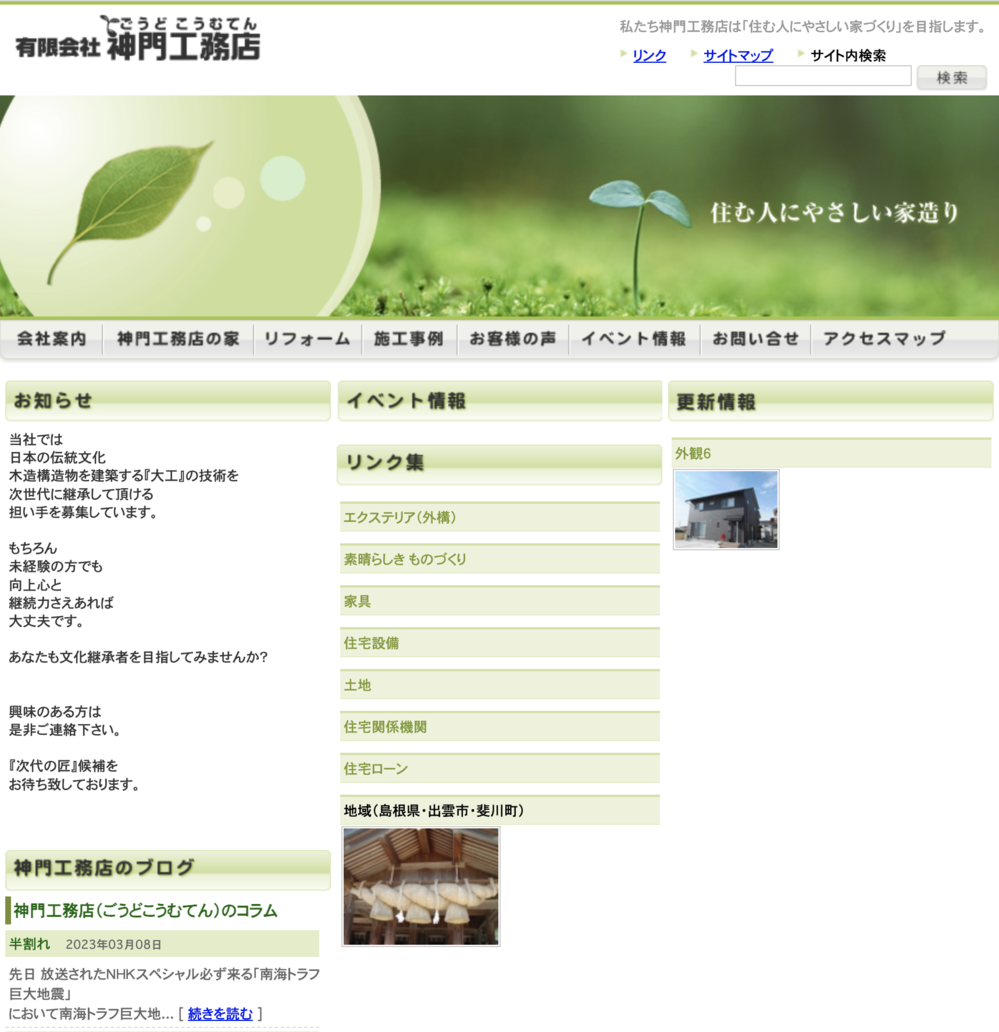Open the 住宅設備 link category
Image resolution: width=999 pixels, height=1032 pixels.
371,643
